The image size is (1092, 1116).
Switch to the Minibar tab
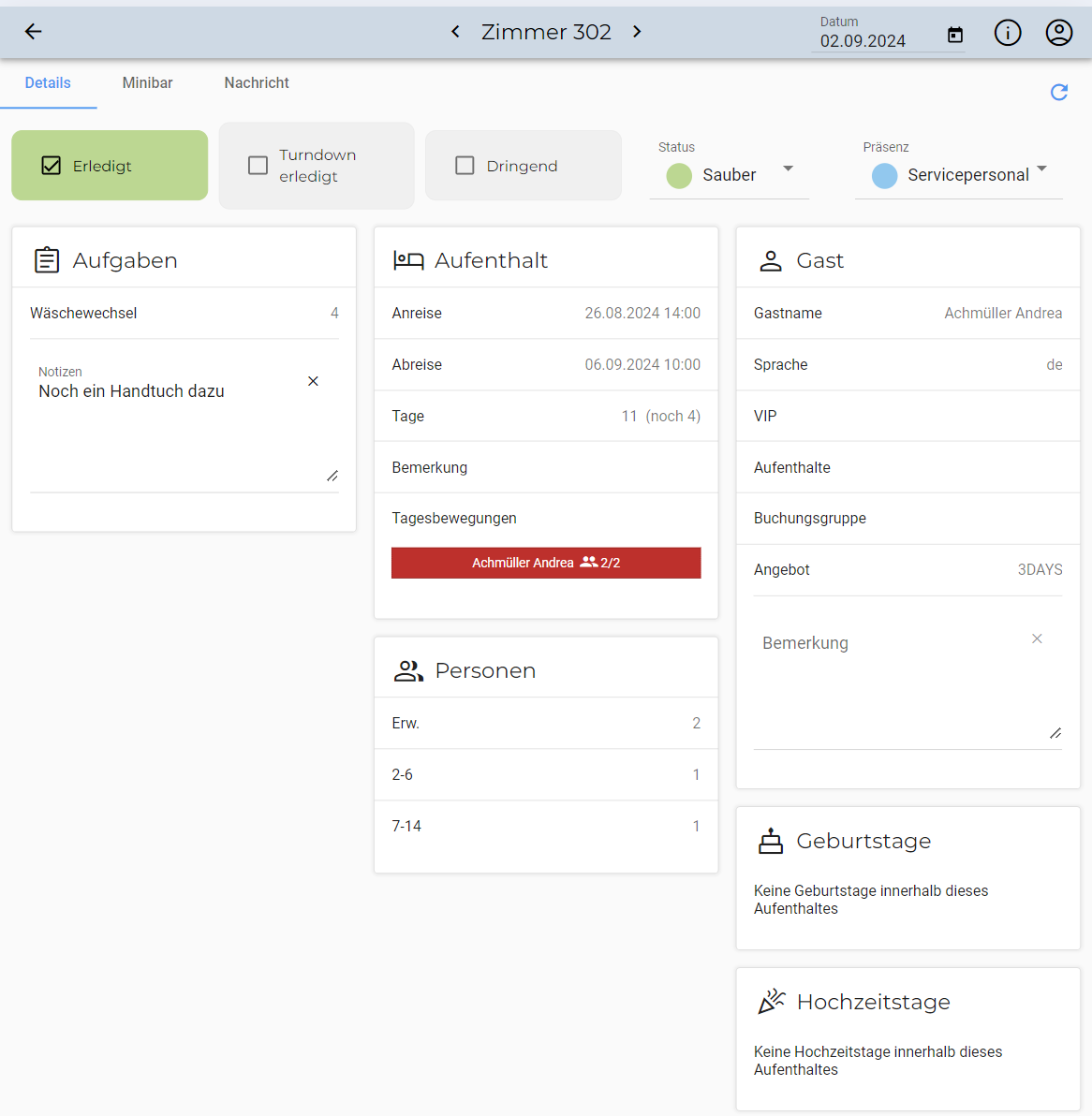(147, 82)
